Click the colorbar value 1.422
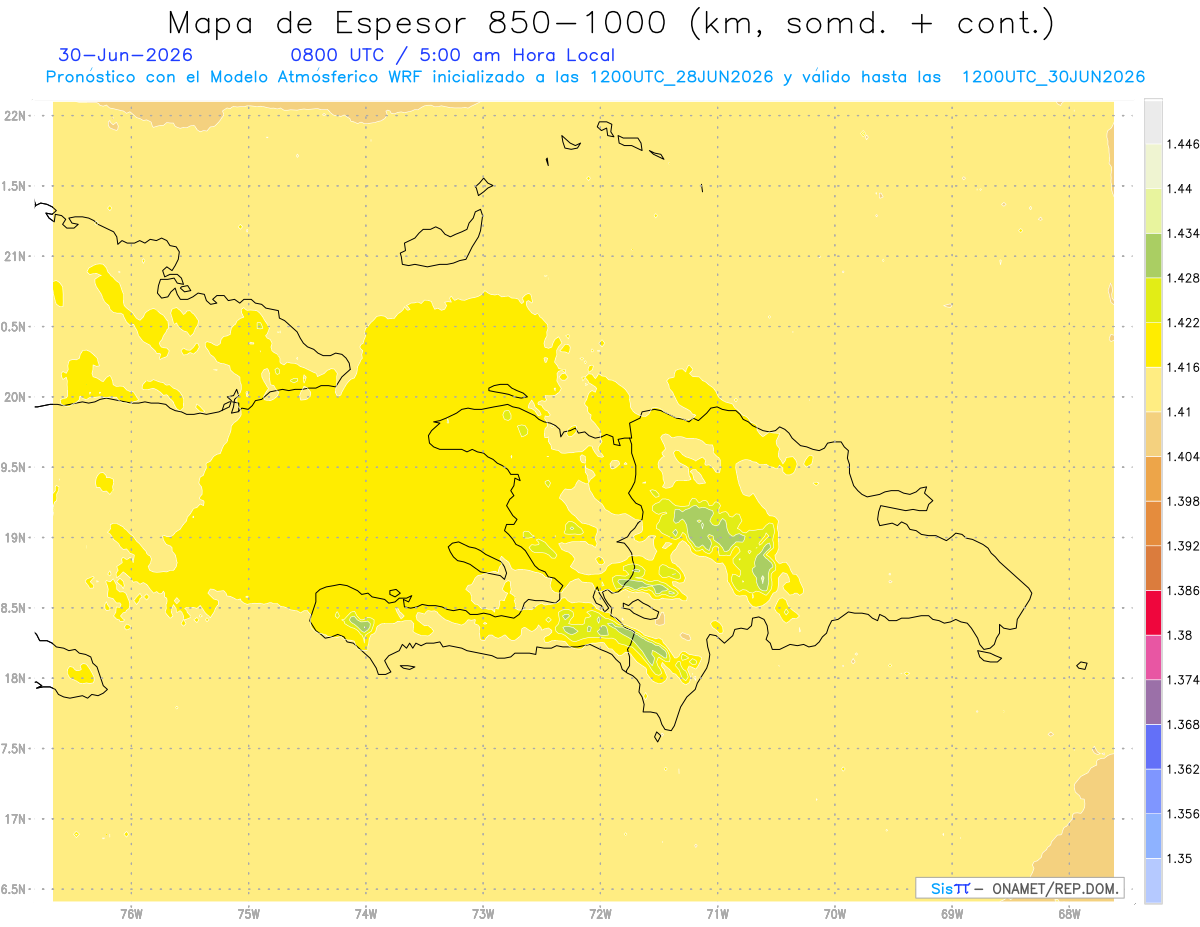Screen dimensions: 1200x927 coord(1185,322)
